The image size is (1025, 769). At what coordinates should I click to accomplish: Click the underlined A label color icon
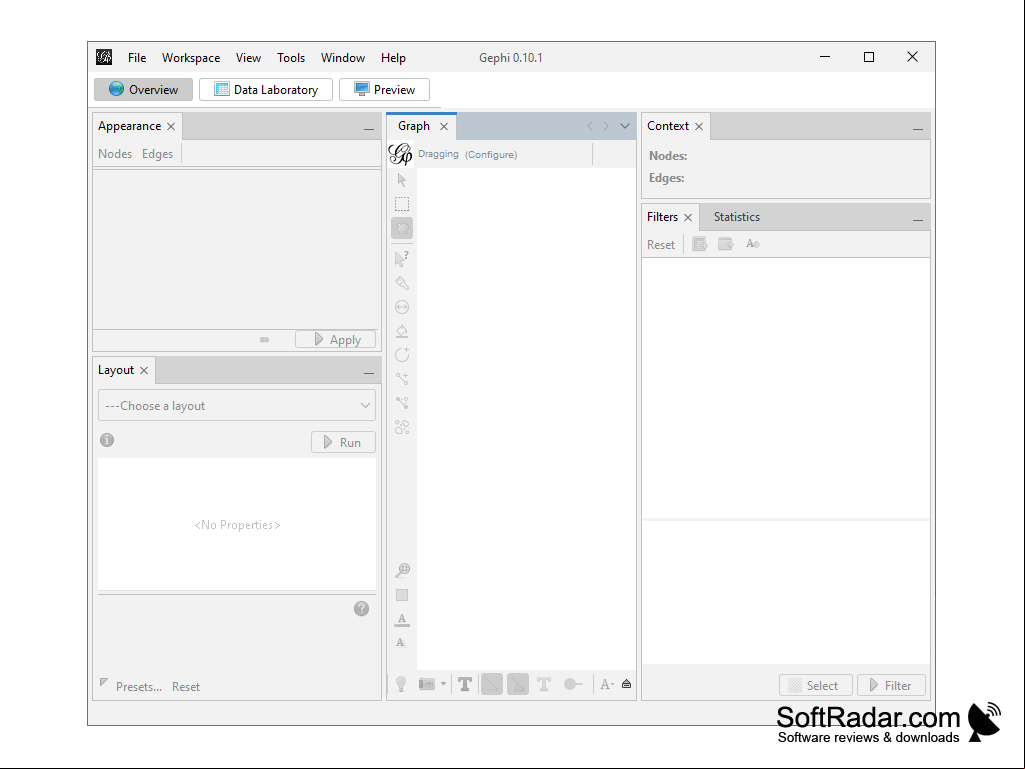click(402, 619)
